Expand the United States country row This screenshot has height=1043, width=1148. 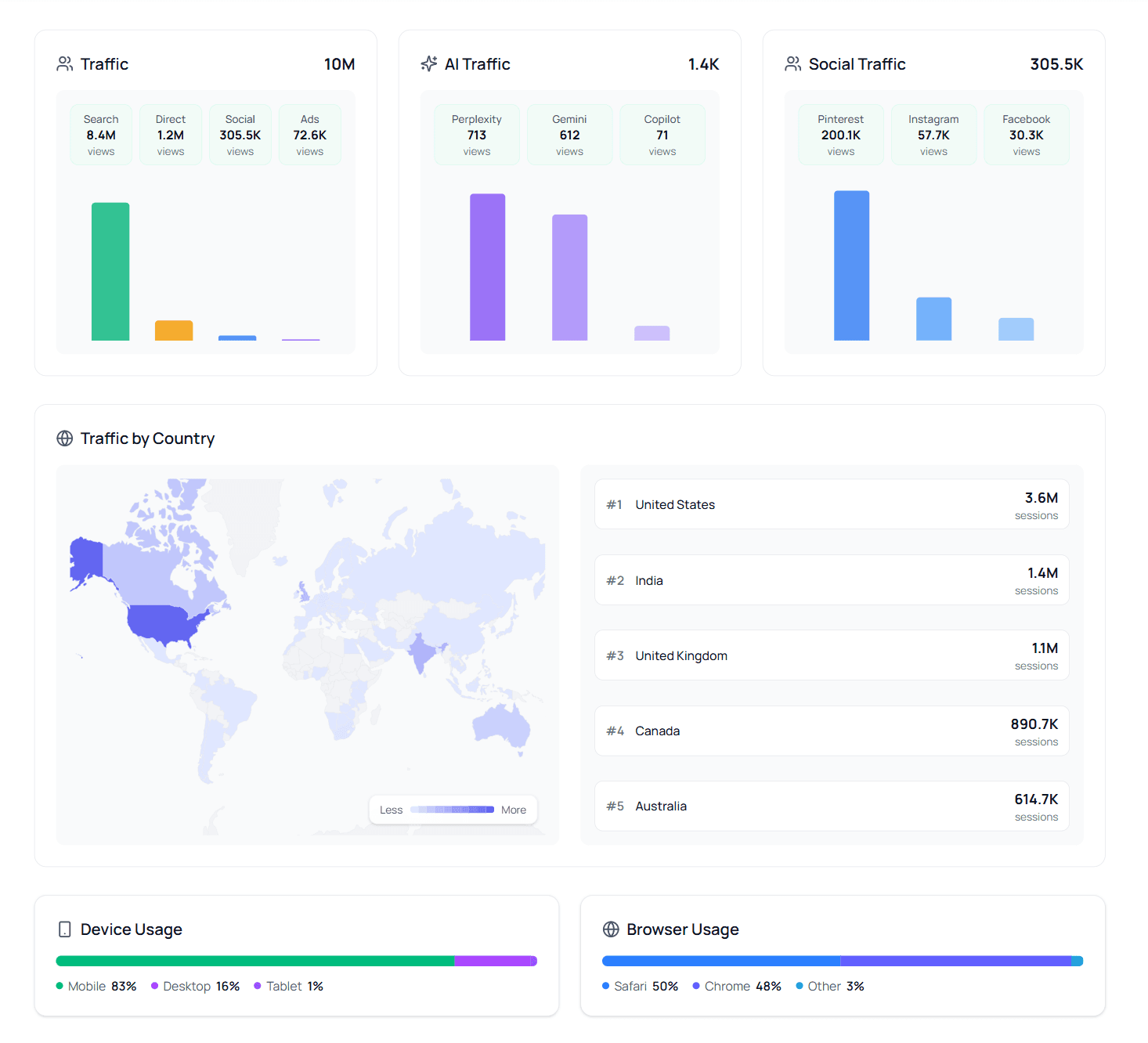pos(832,504)
